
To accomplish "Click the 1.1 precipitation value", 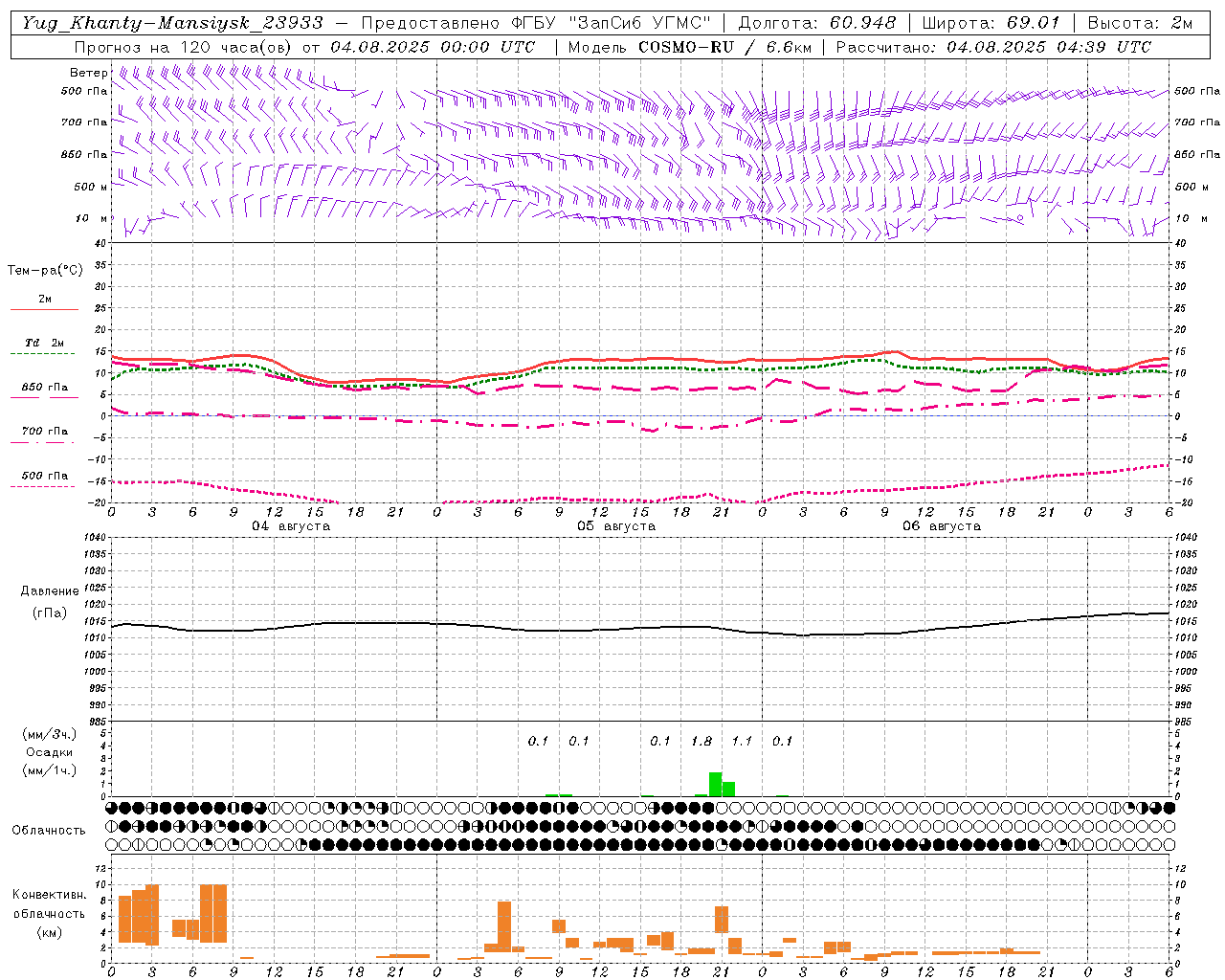I will pos(742,741).
